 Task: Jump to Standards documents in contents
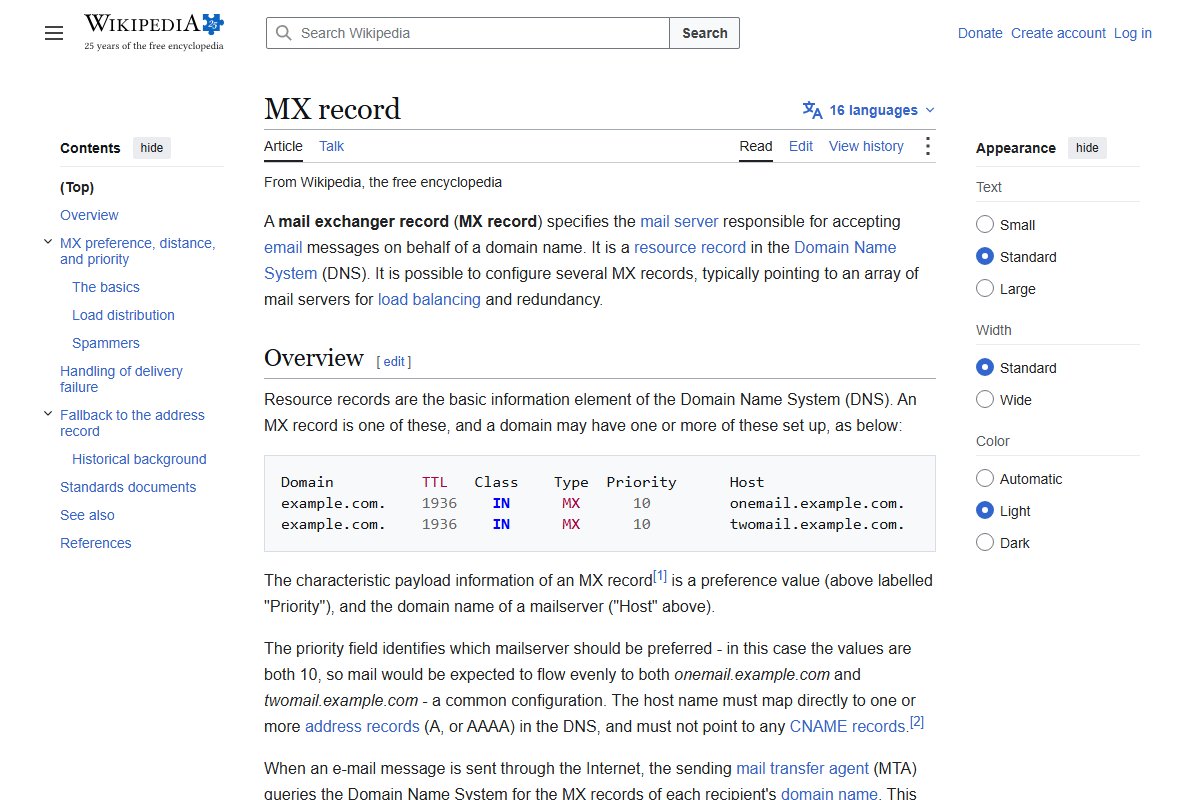pyautogui.click(x=128, y=487)
